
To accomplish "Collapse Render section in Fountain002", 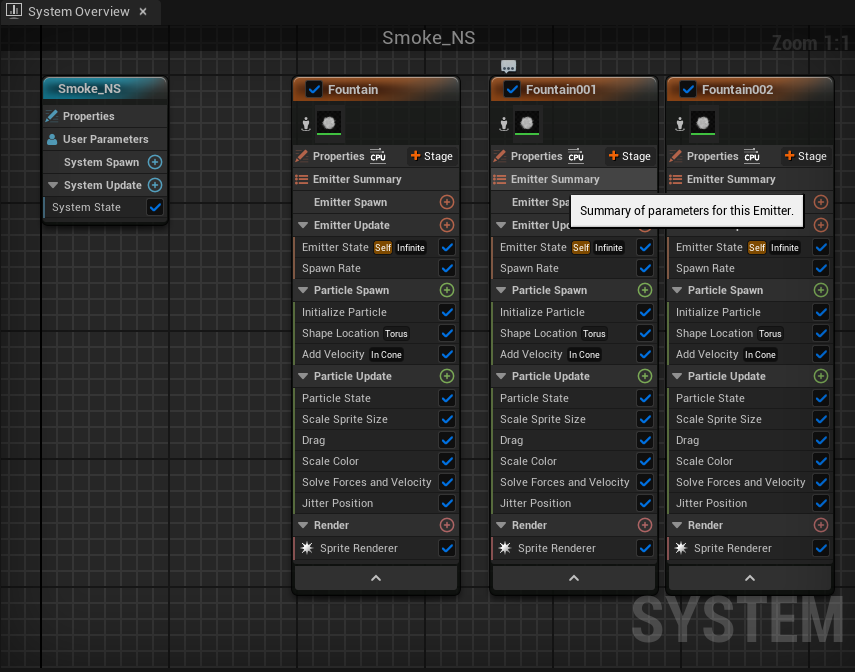I will coord(678,525).
